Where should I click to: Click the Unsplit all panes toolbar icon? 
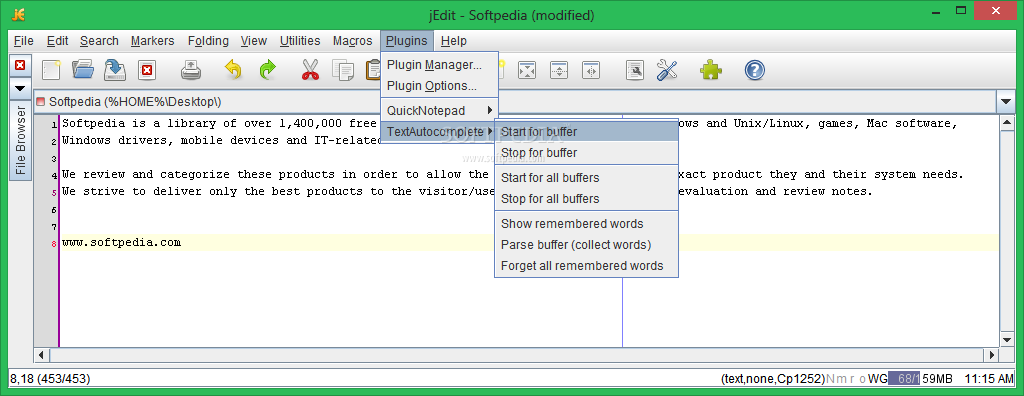(527, 70)
